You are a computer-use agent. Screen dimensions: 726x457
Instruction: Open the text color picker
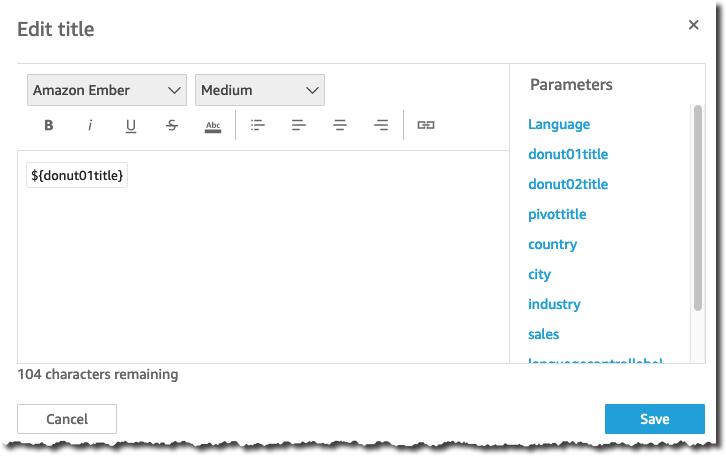click(x=213, y=126)
